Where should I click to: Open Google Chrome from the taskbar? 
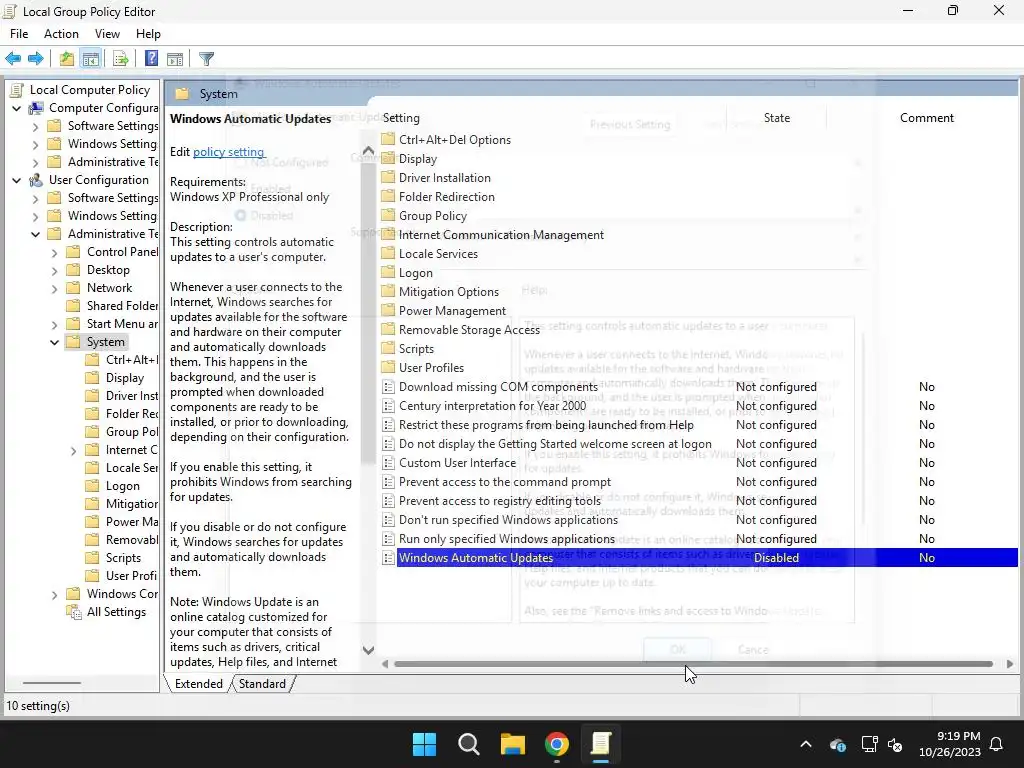(x=557, y=744)
